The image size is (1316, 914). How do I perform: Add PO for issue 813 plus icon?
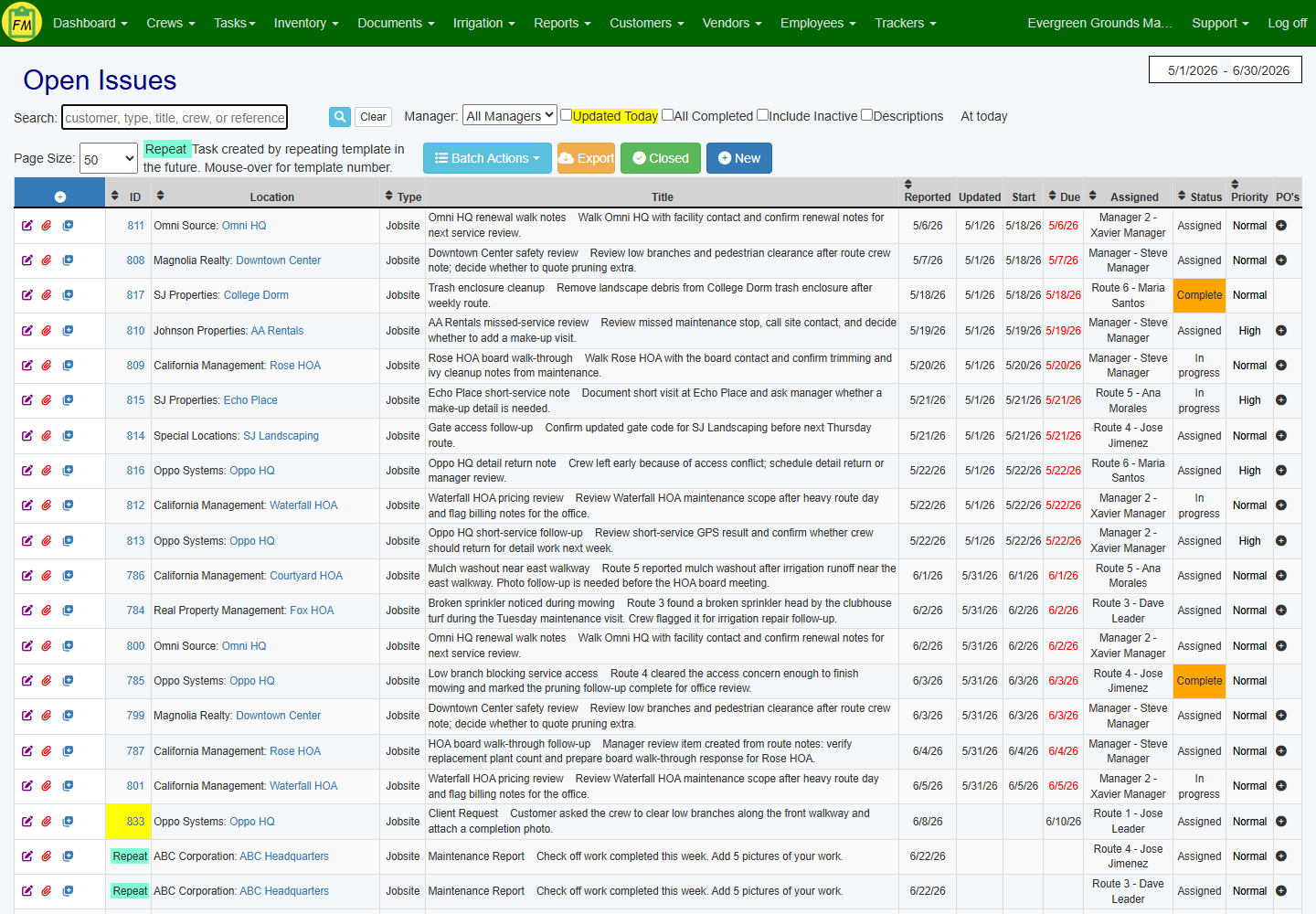click(x=1281, y=541)
